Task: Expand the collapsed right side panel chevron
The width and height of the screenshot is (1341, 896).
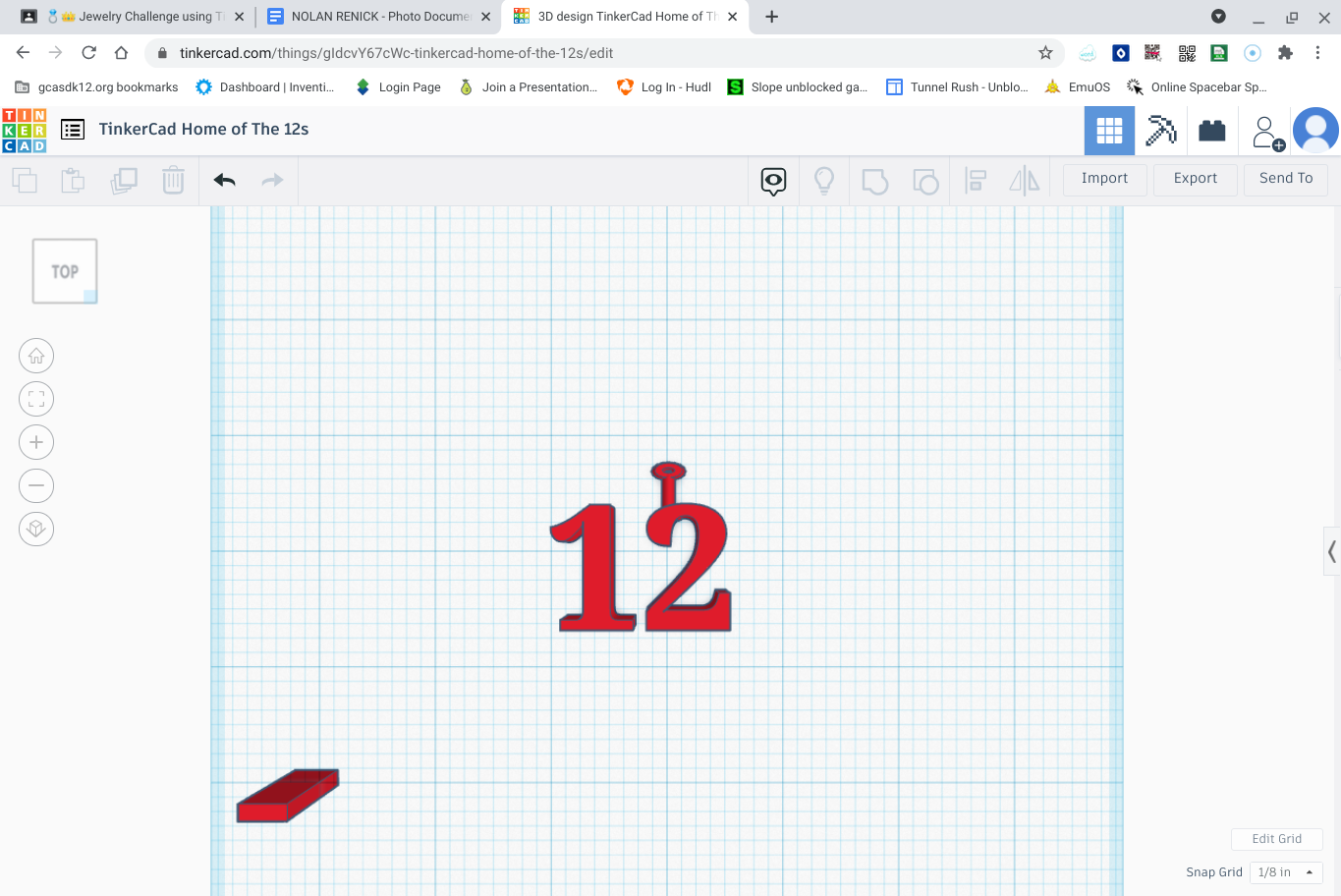Action: (1332, 551)
